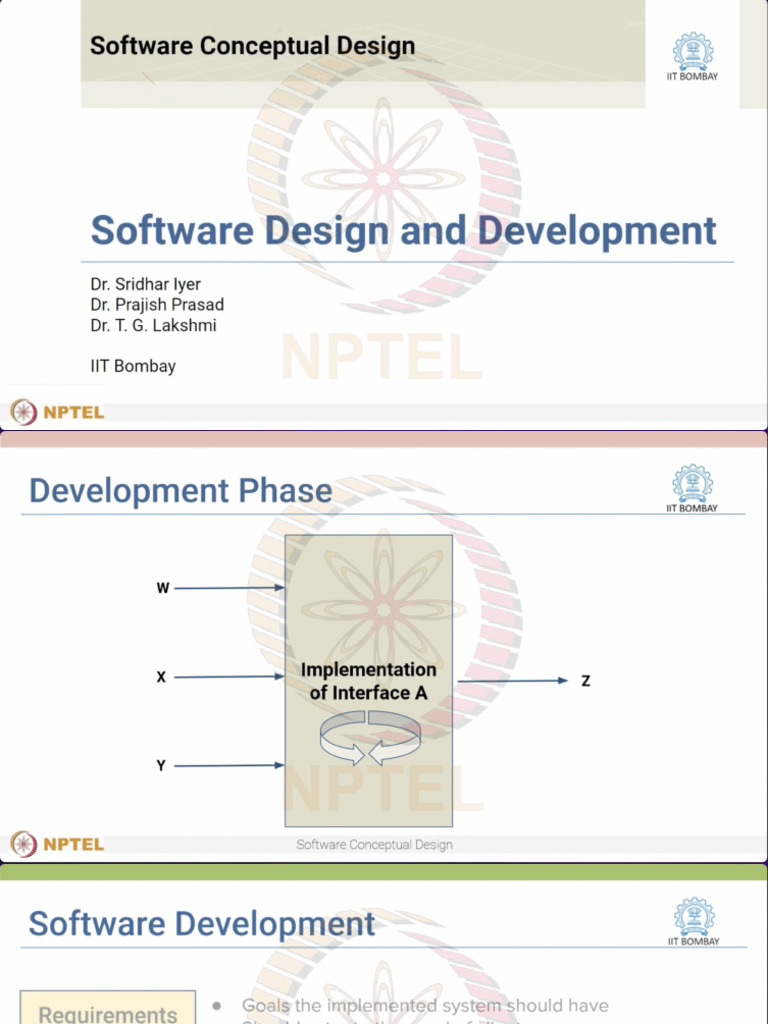Click the input label Y
Screen dimensions: 768x1024
click(x=161, y=765)
